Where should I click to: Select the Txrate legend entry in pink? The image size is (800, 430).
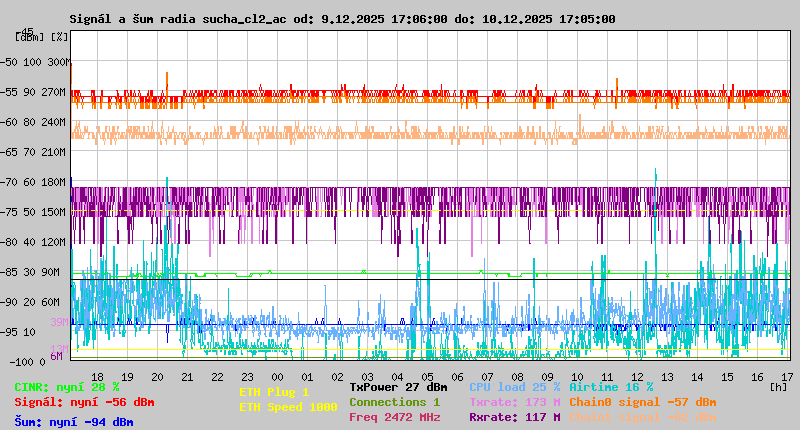[x=514, y=402]
